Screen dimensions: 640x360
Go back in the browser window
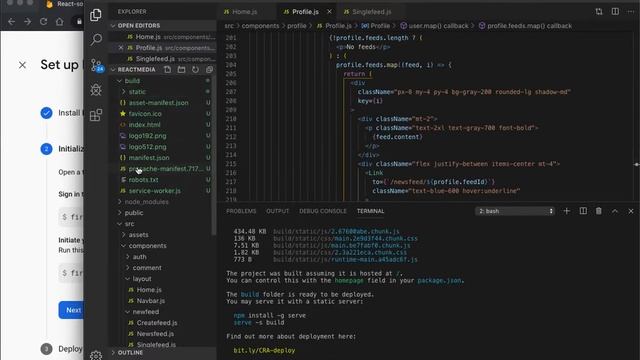click(11, 22)
